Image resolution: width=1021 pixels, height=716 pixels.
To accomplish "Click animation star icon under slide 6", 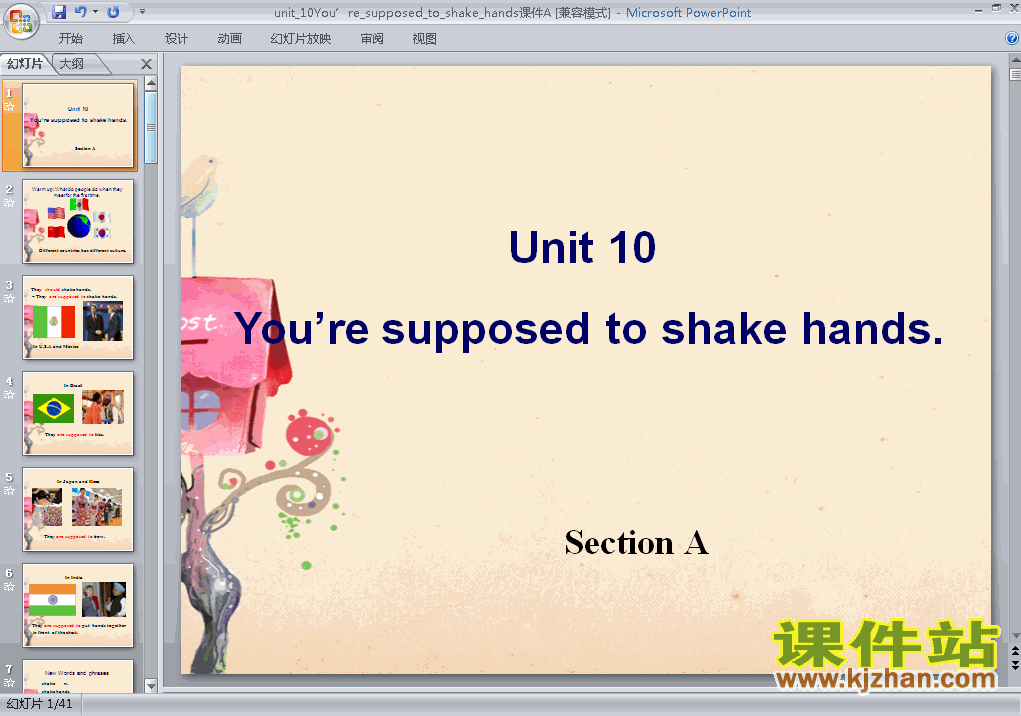I will point(9,586).
